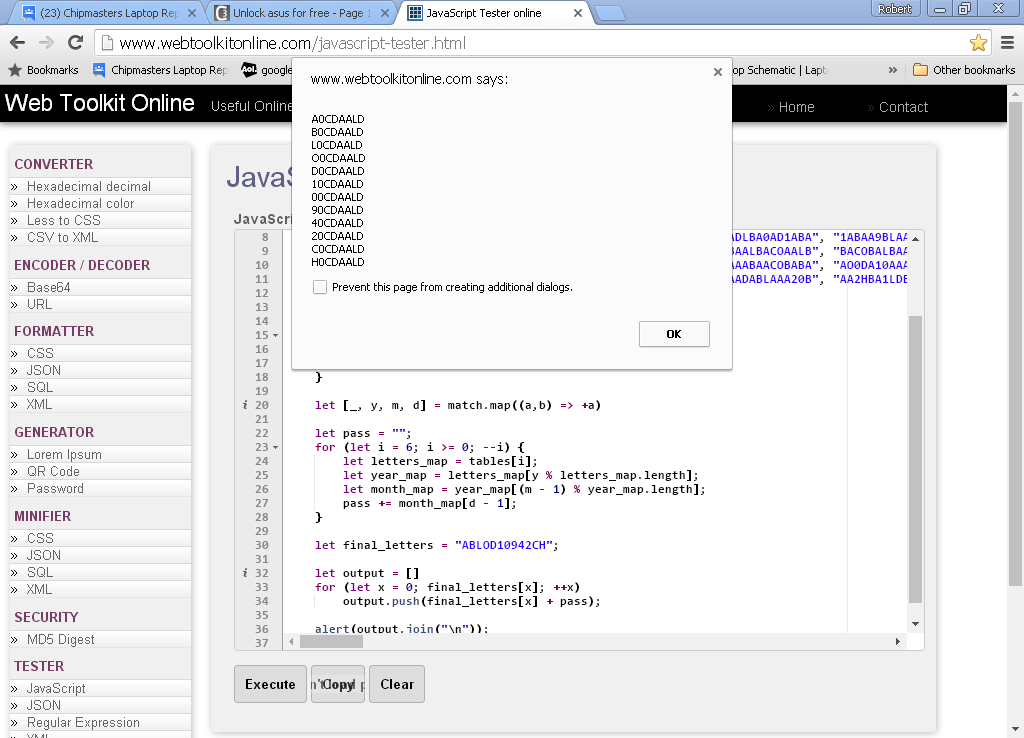The width and height of the screenshot is (1024, 738).
Task: Click the Bookmarks star in bookmarks bar
Action: coord(15,70)
